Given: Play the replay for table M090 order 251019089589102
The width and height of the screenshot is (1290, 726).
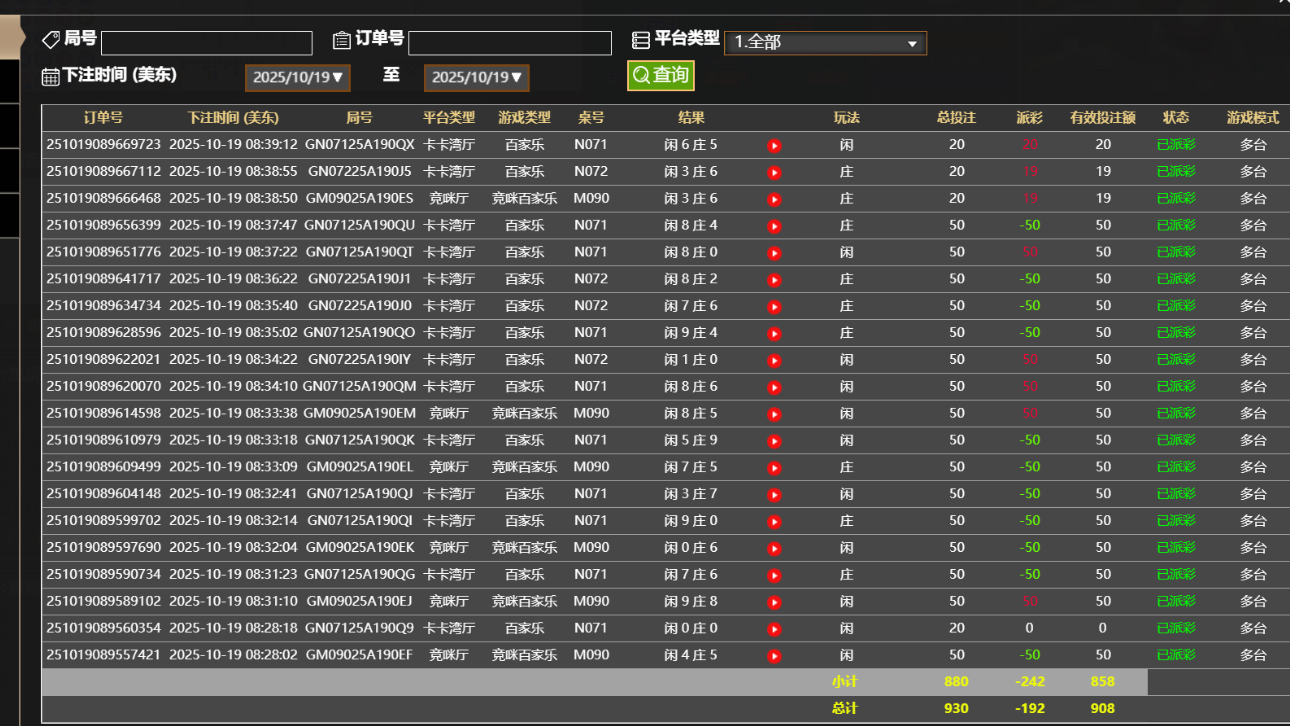Looking at the screenshot, I should 774,601.
